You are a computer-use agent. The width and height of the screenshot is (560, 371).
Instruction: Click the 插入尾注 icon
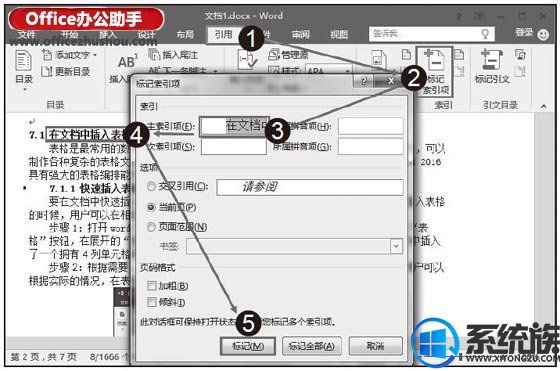pos(154,55)
